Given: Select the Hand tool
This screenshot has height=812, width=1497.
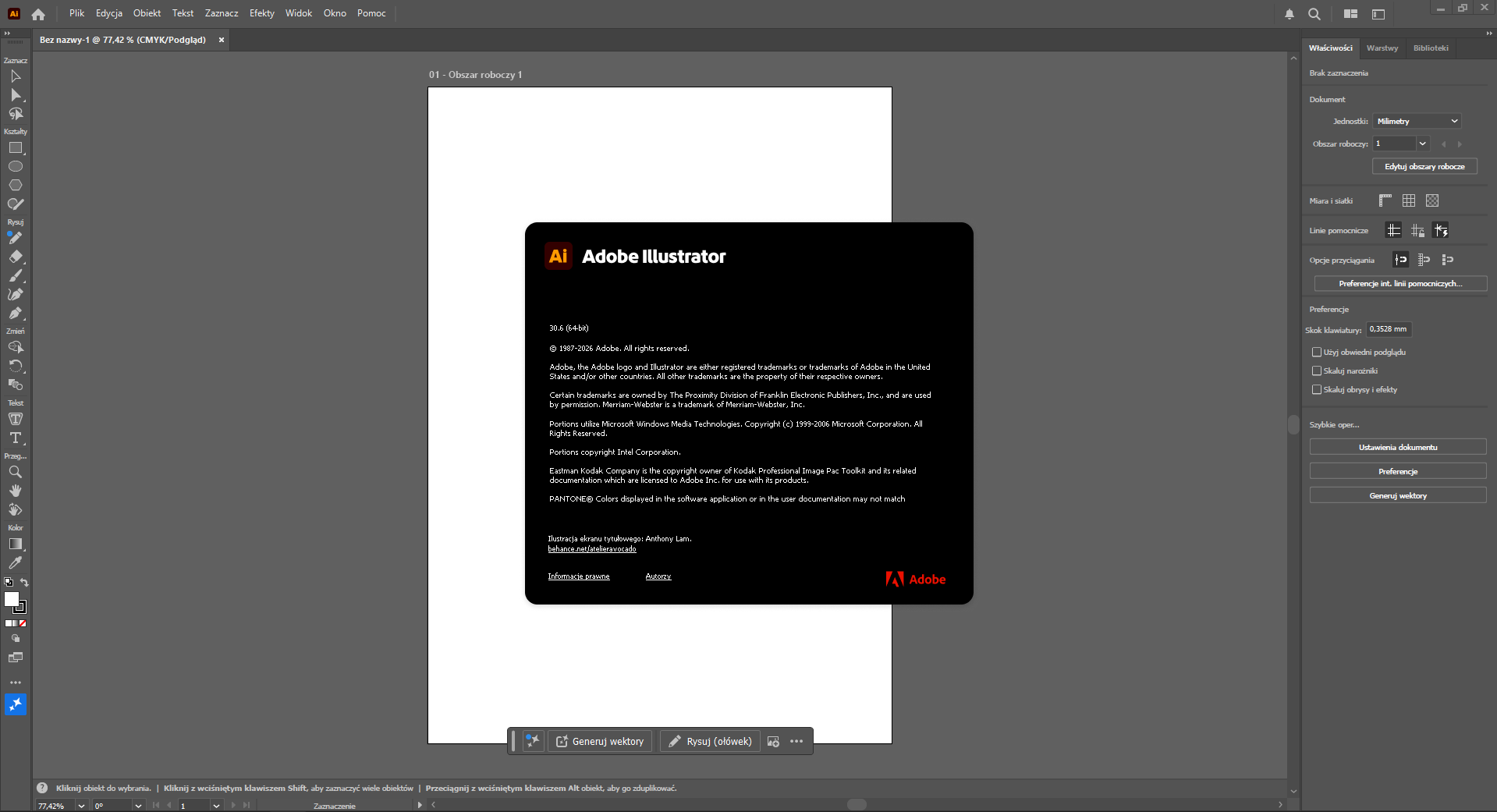Looking at the screenshot, I should (16, 491).
